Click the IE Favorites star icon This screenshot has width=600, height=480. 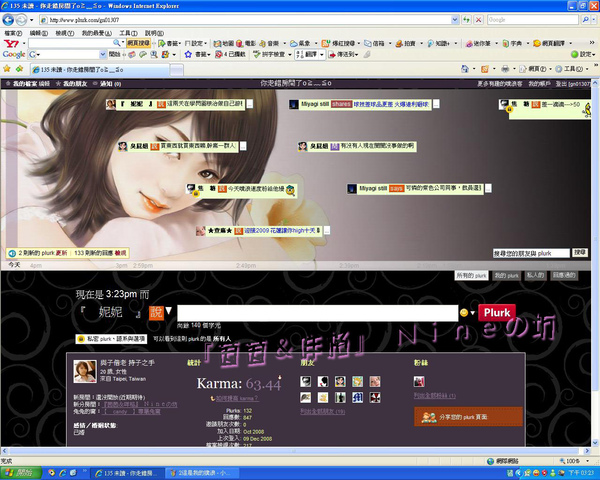7,69
